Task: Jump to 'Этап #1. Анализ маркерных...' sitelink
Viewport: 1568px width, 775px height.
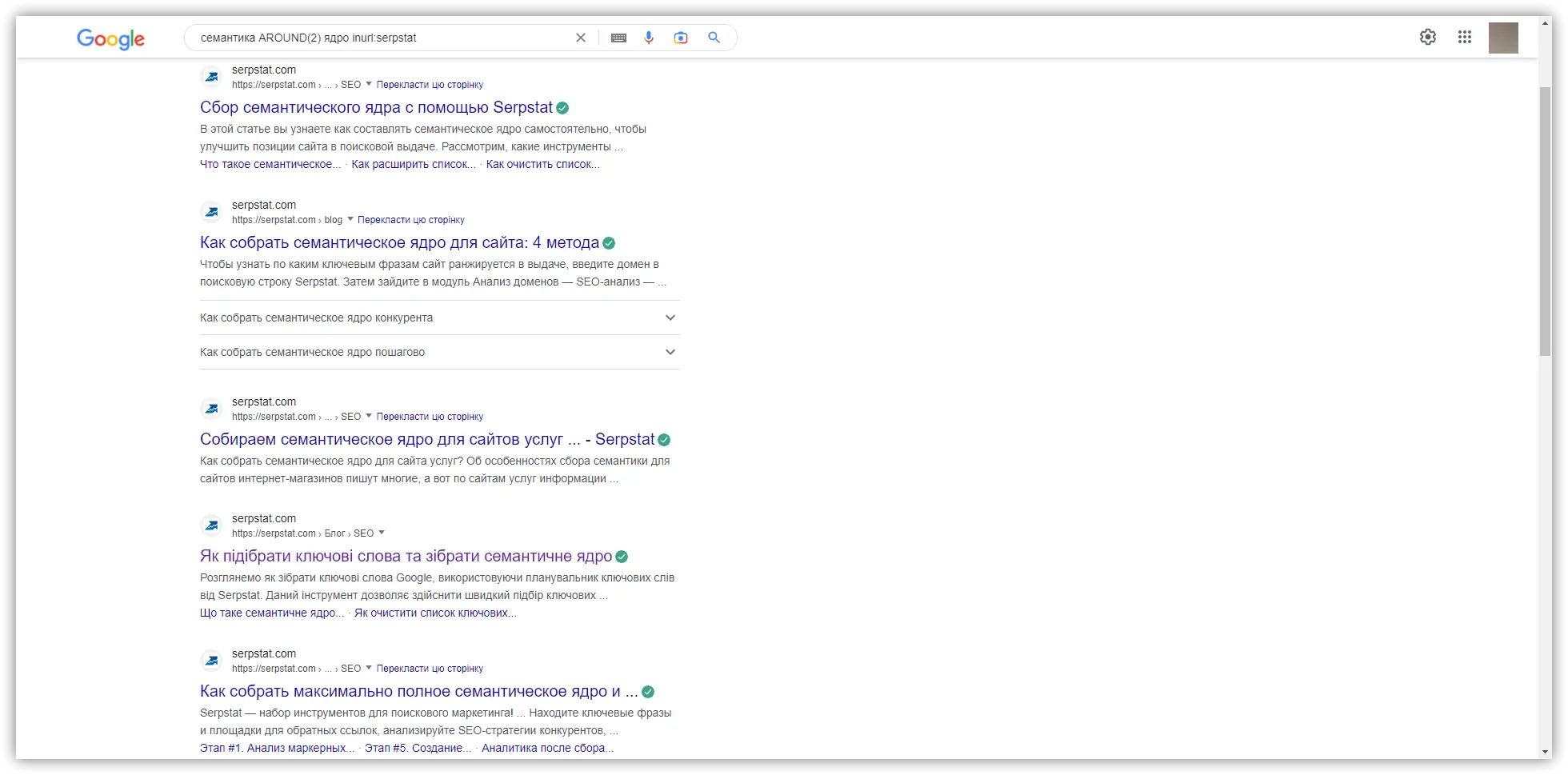Action: tap(277, 748)
